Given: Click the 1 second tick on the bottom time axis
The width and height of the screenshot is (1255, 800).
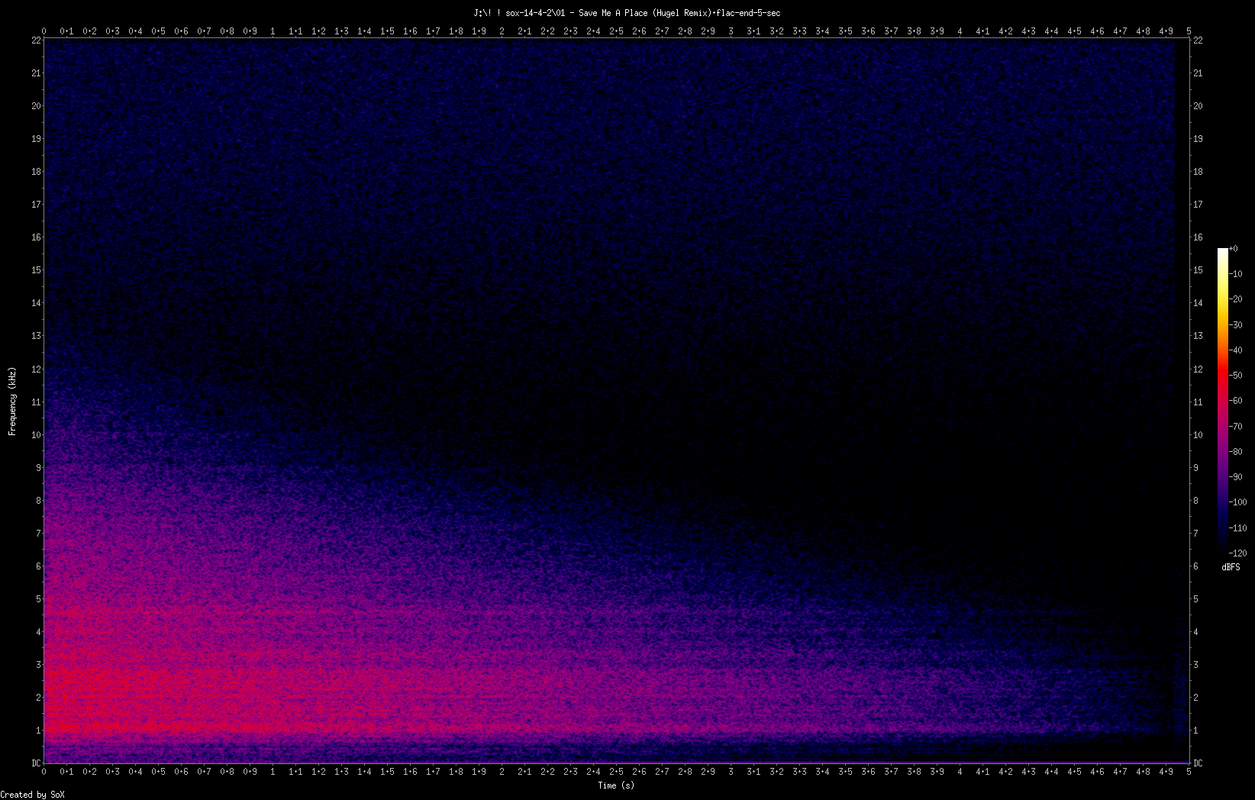Looking at the screenshot, I should [x=273, y=772].
